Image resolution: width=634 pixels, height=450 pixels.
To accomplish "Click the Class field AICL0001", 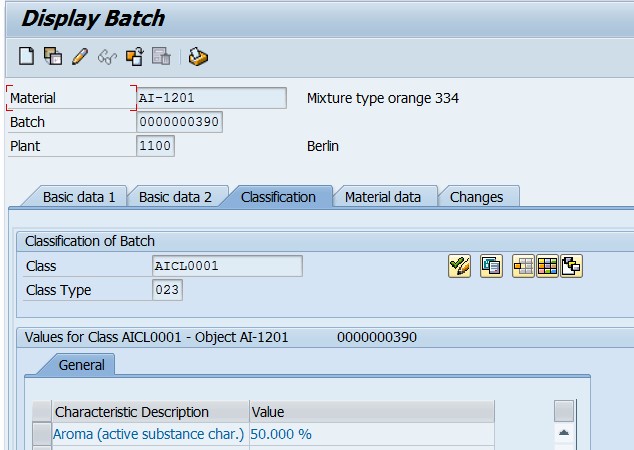I will (227, 266).
